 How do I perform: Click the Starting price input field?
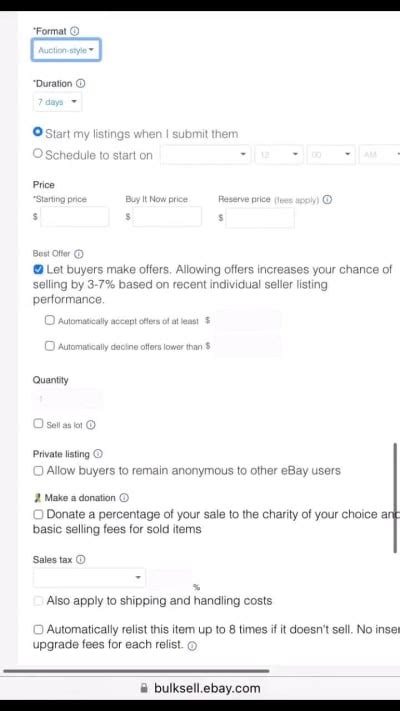(74, 217)
